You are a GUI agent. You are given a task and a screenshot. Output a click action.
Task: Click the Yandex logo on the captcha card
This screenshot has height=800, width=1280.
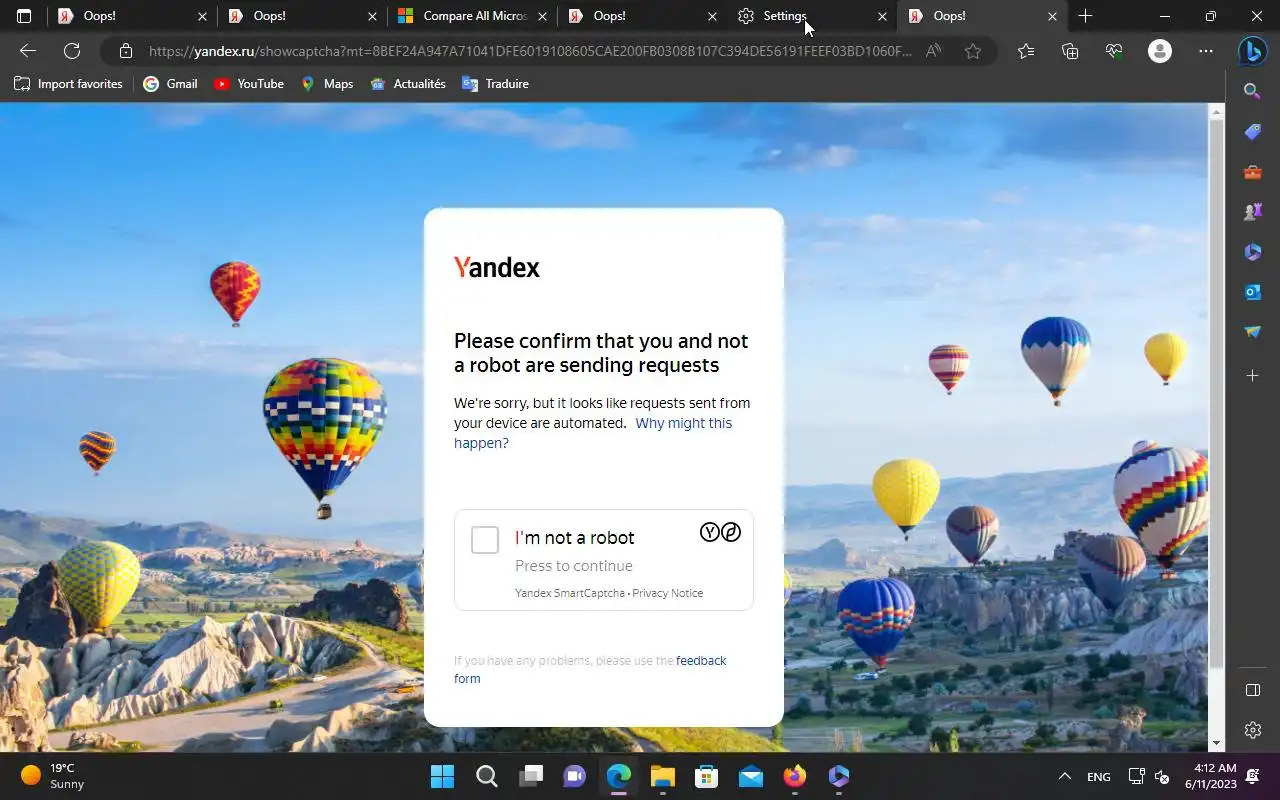tap(497, 267)
